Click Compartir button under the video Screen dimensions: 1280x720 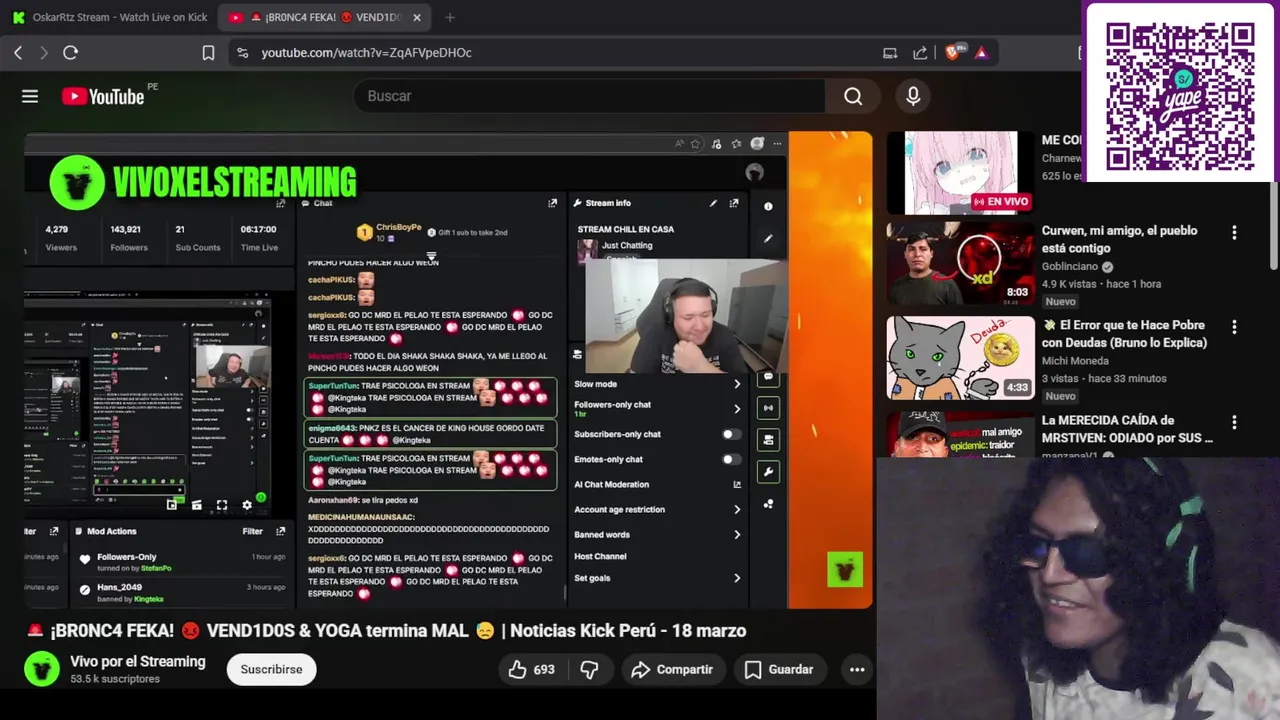point(672,670)
